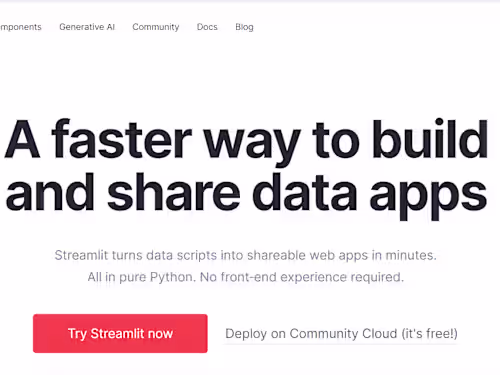Image resolution: width=500 pixels, height=375 pixels.
Task: Click "(it's free!)" in the deploy link
Action: coord(429,334)
